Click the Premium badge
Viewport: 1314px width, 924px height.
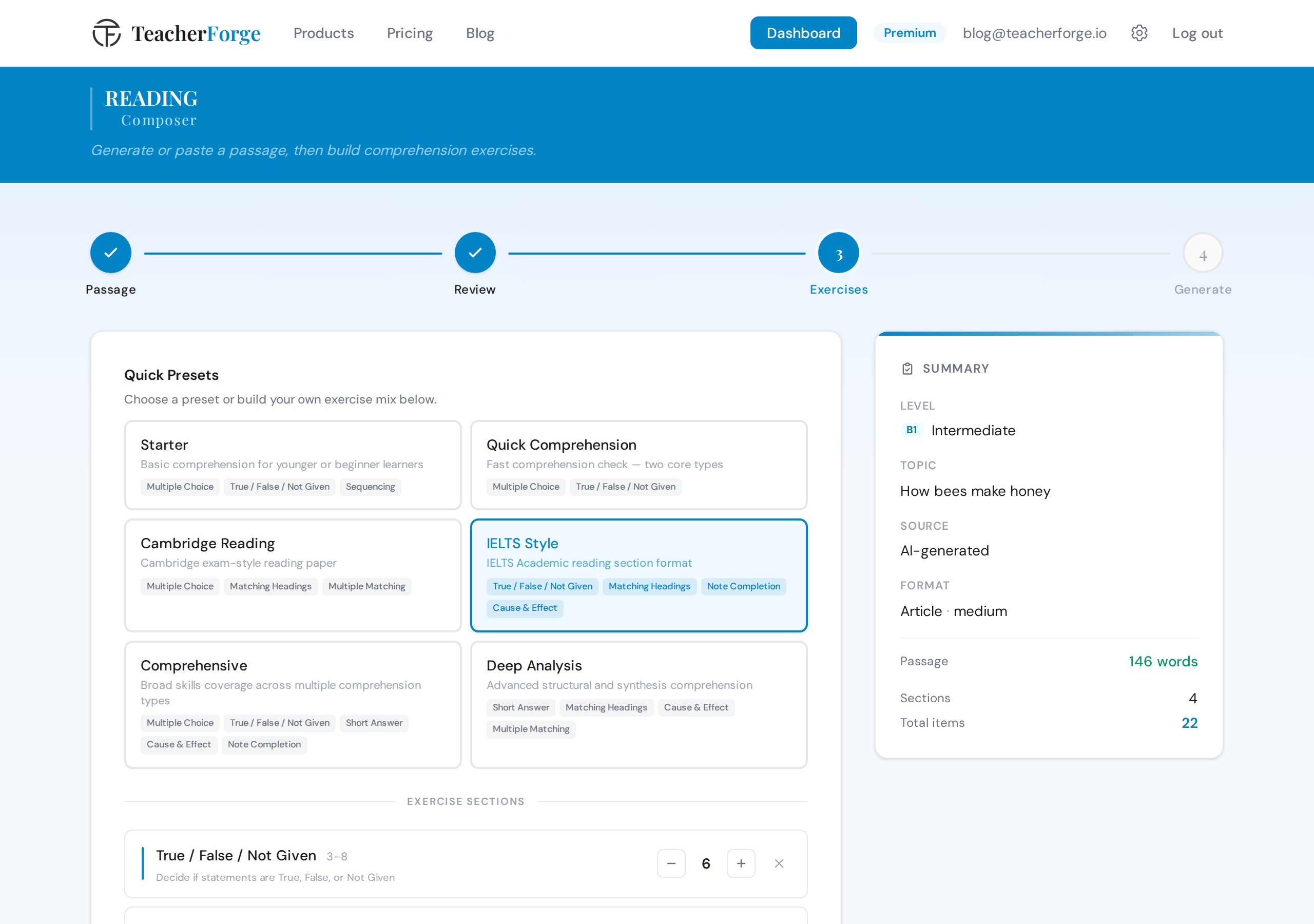tap(910, 33)
